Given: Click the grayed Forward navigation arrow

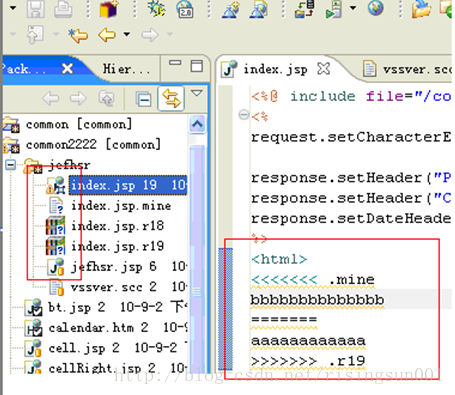Looking at the screenshot, I should [149, 35].
